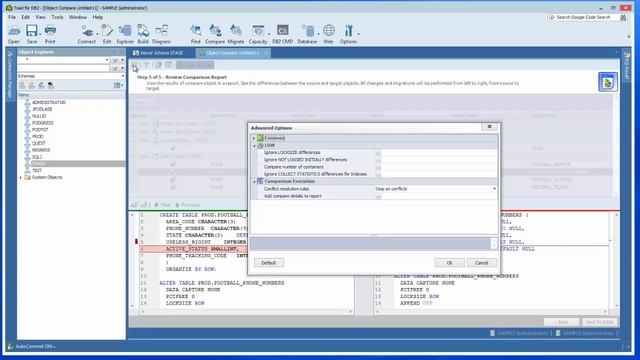This screenshot has width=640, height=360.
Task: Open the Options toolbar icon
Action: tap(348, 33)
